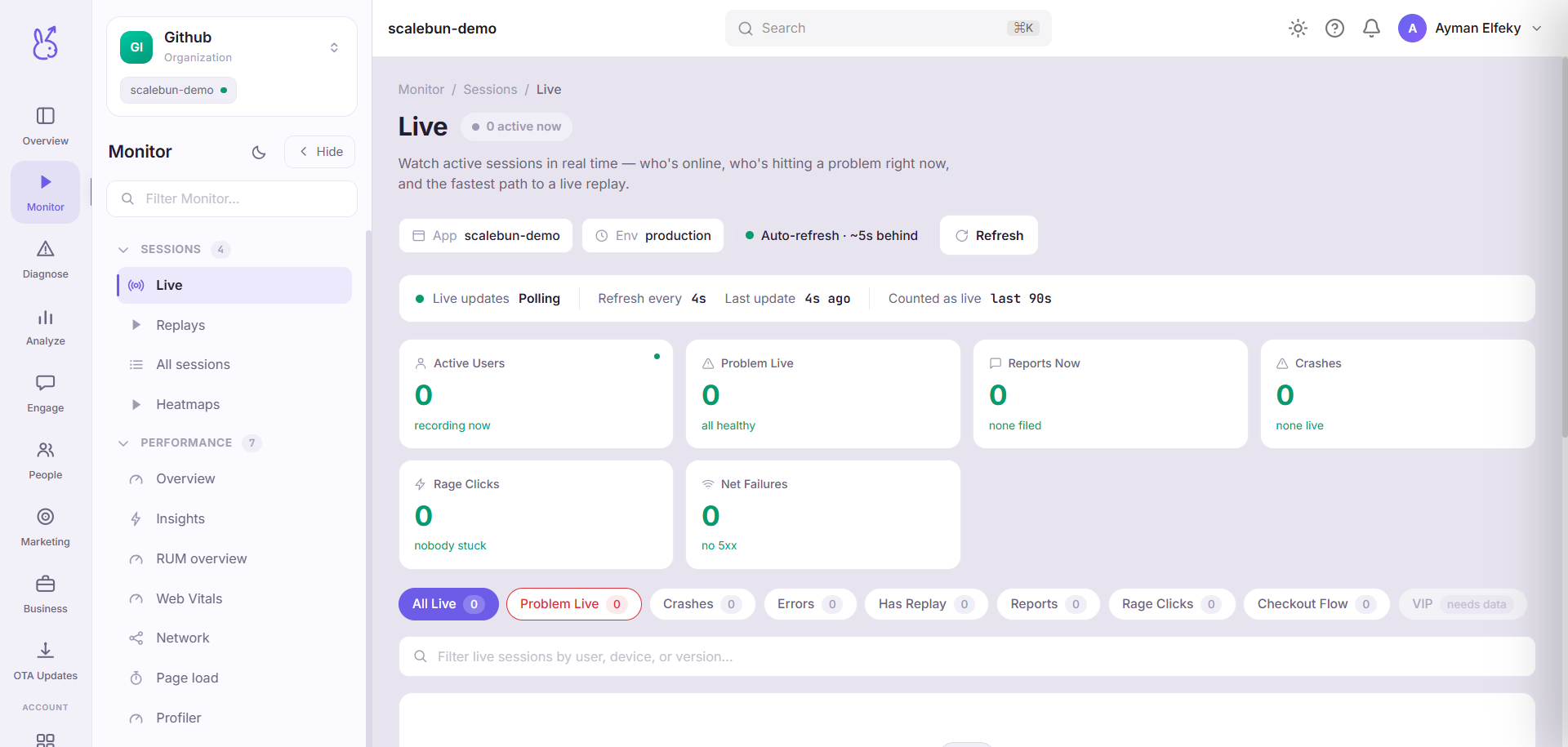Image resolution: width=1568 pixels, height=747 pixels.
Task: Open the Engage section
Action: point(46,394)
